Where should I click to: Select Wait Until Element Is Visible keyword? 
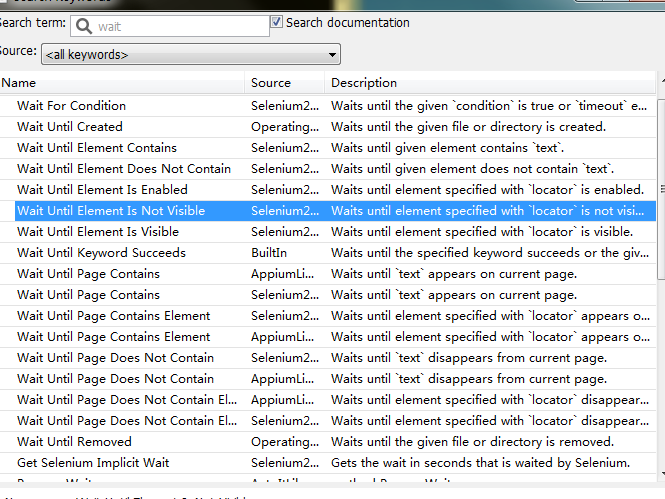(x=98, y=232)
